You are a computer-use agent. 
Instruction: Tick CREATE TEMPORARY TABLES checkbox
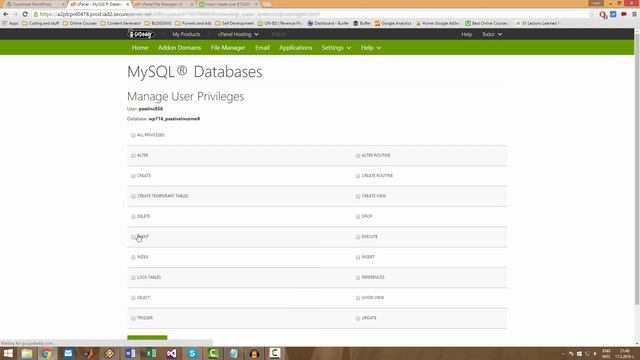133,196
